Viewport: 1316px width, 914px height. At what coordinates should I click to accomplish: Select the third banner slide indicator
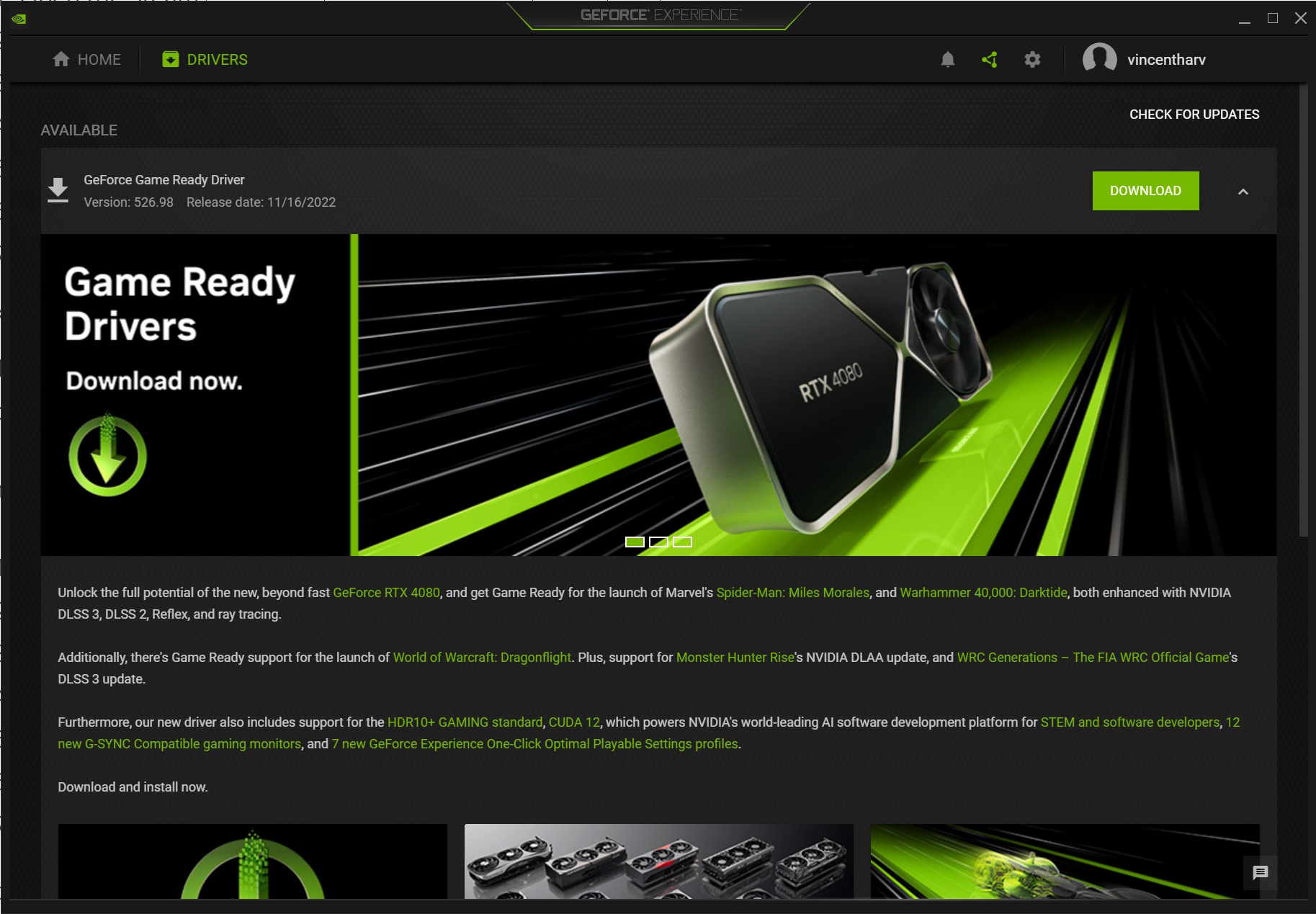682,542
